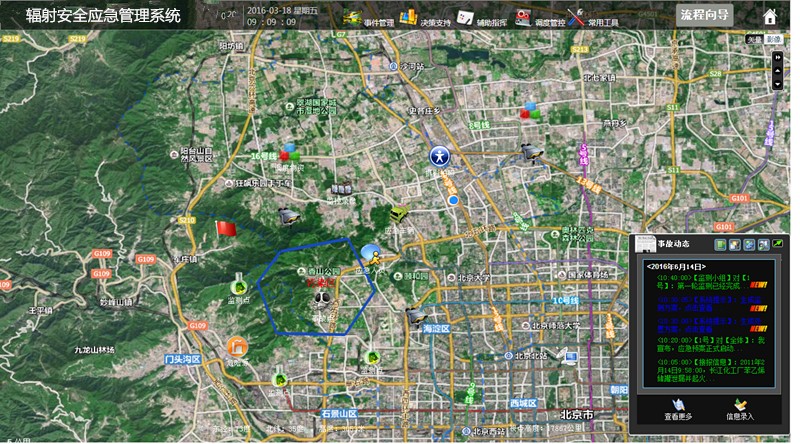Switch map to 矢量 view
Viewport: 800px width, 444px height.
755,39
